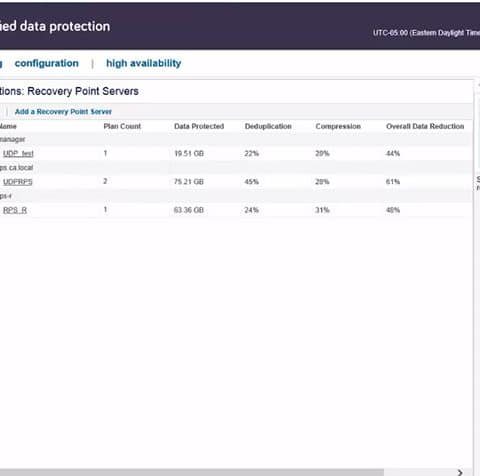Click the Overall Data Reduction column header

425,126
